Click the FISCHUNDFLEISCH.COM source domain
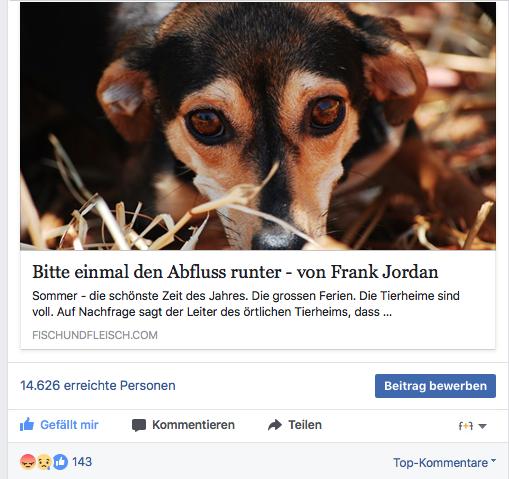 95,335
